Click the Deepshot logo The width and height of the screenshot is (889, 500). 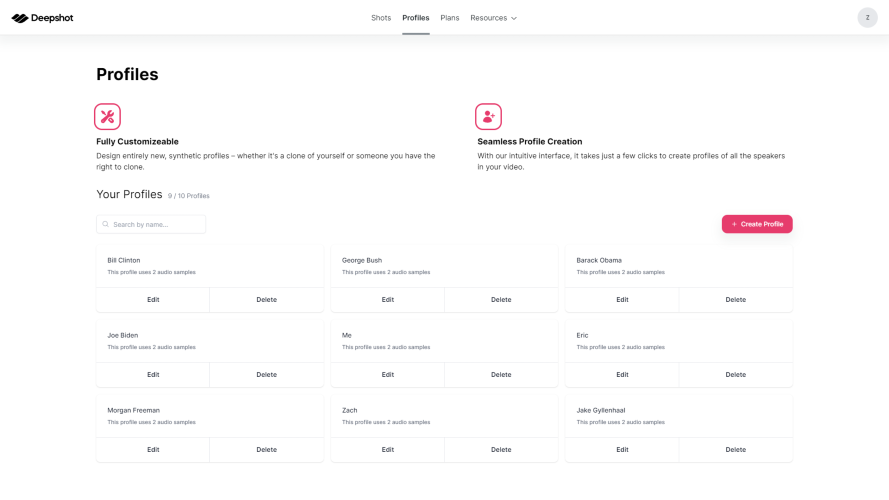[43, 18]
